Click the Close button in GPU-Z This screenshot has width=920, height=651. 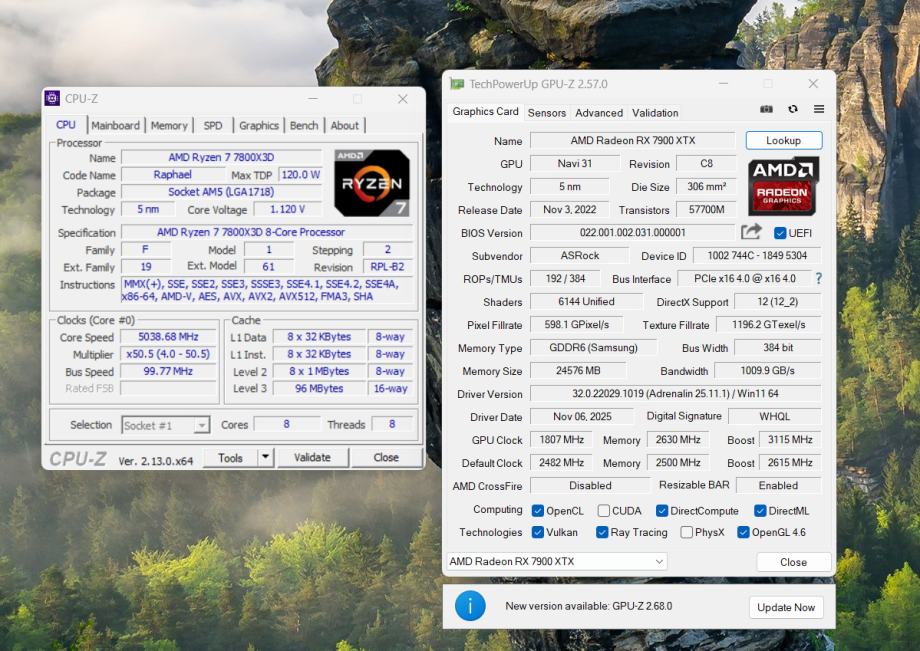click(793, 562)
